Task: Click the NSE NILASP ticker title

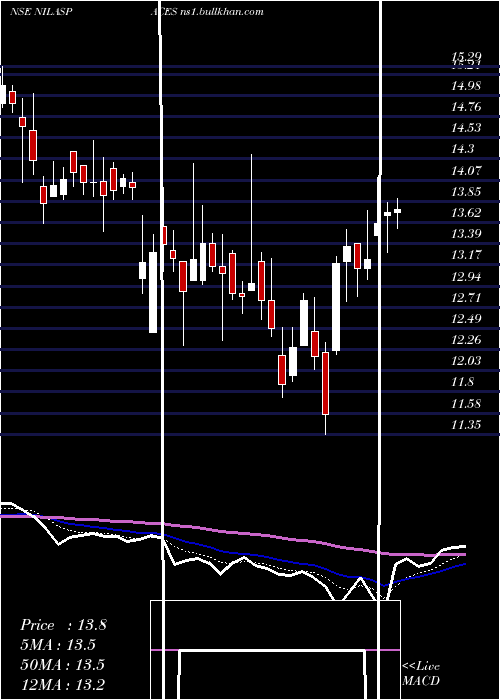Action: pos(42,12)
